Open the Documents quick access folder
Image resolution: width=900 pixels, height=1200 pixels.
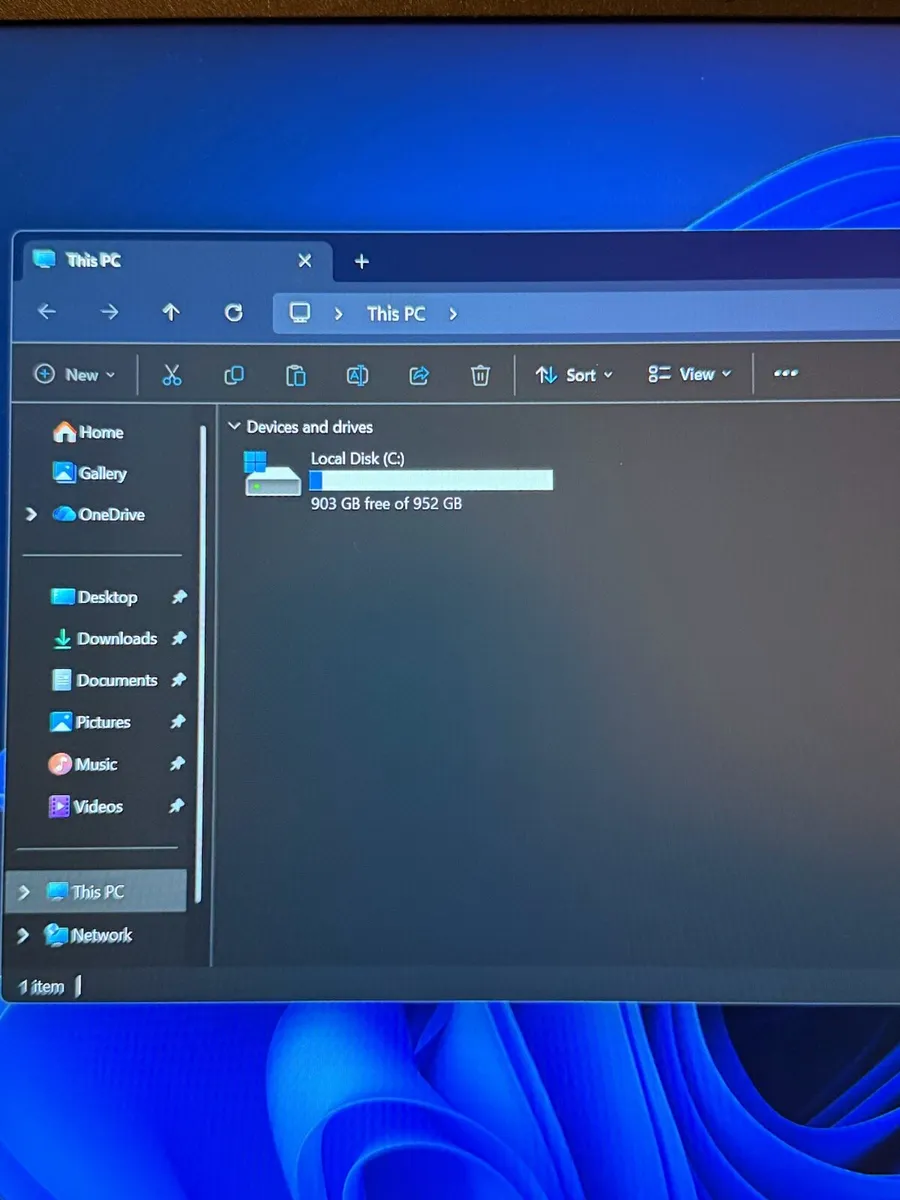click(x=104, y=680)
